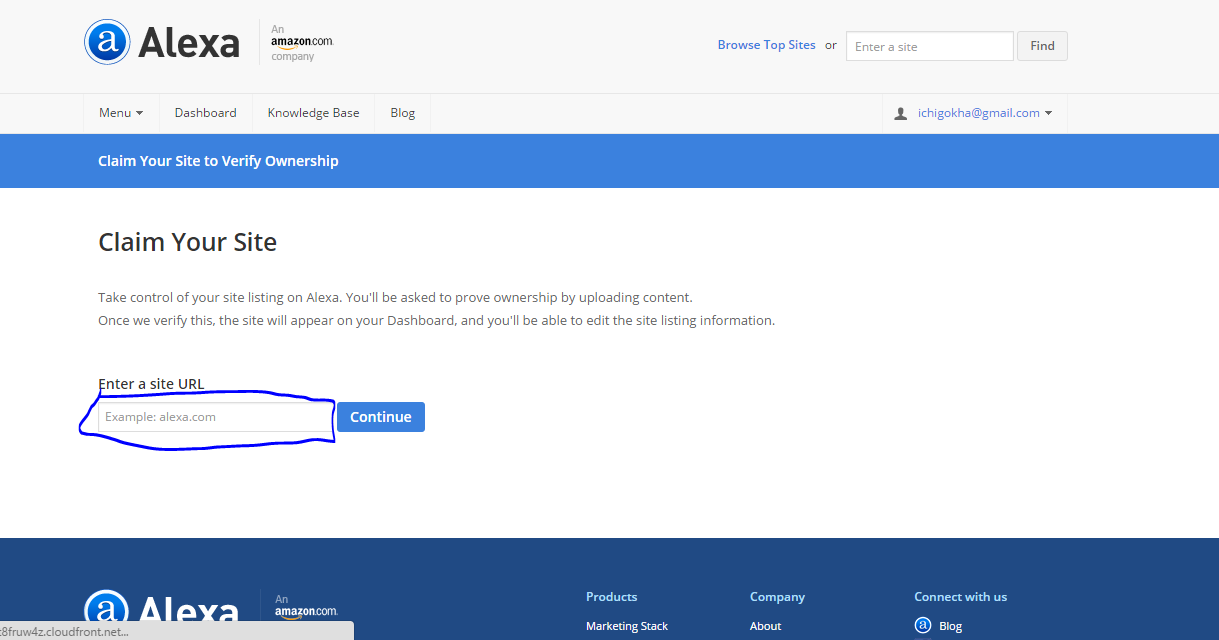Screen dimensions: 1219x640
Task: Click the 'Connect with us' footer heading
Action: tap(960, 597)
